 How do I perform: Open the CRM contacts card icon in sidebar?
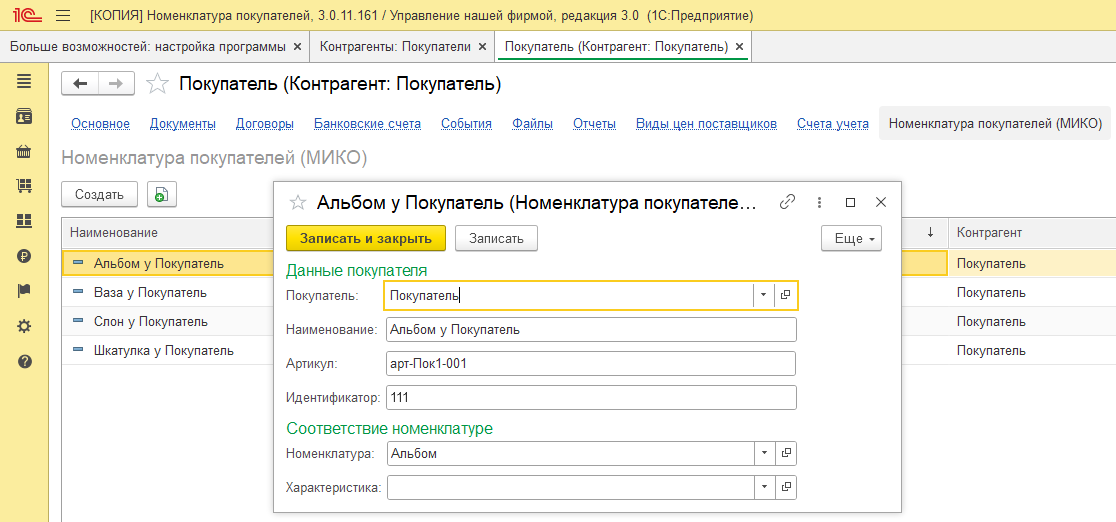coord(24,117)
